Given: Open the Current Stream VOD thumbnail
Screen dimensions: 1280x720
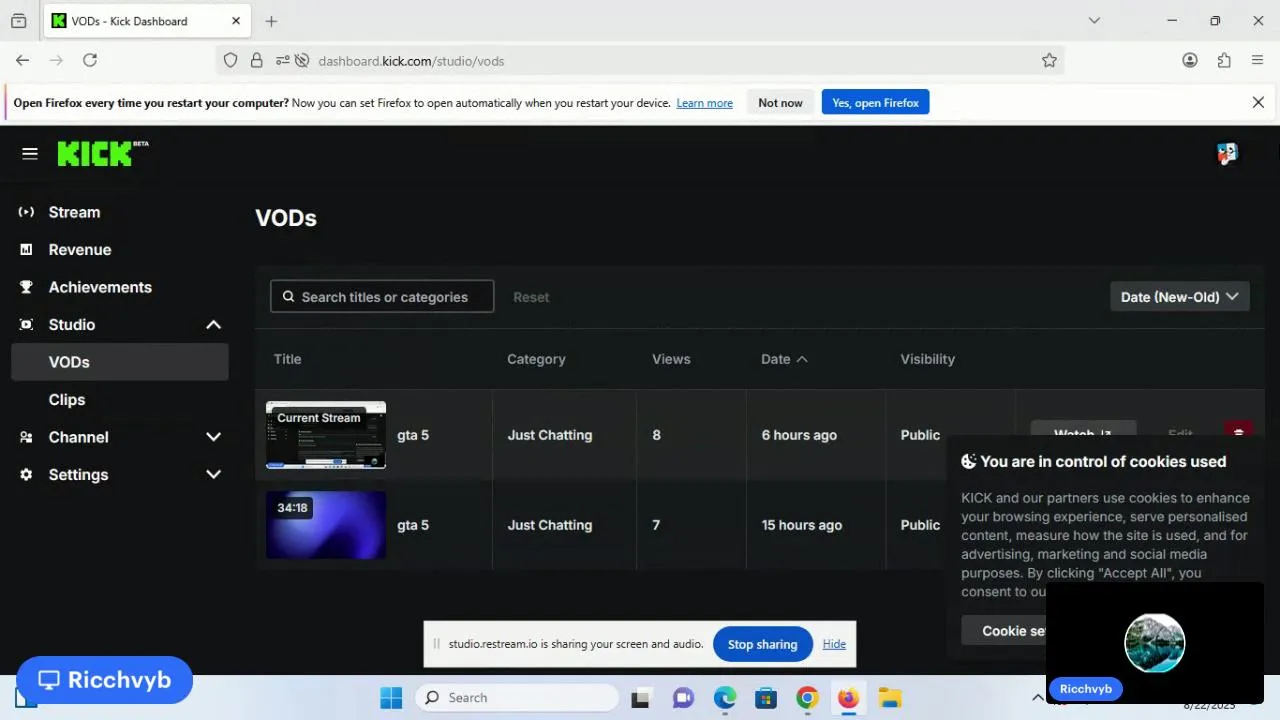Looking at the screenshot, I should 326,435.
